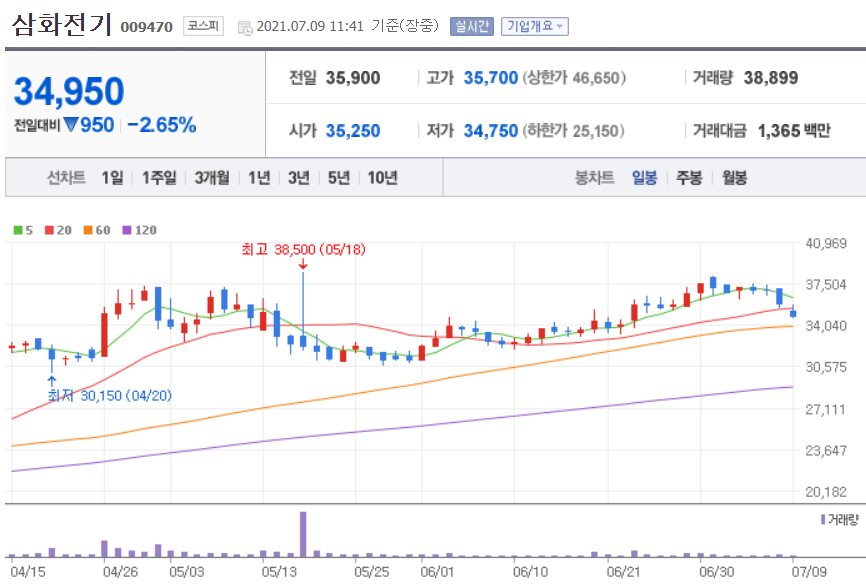
Task: Click the red down arrow at the high marker
Action: point(303,265)
